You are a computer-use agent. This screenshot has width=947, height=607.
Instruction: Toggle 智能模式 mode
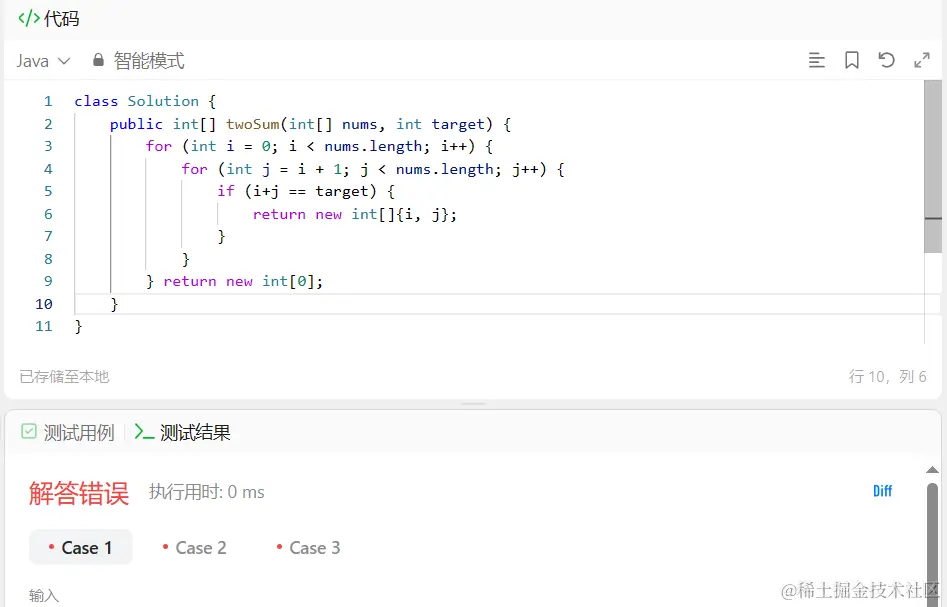tap(146, 60)
